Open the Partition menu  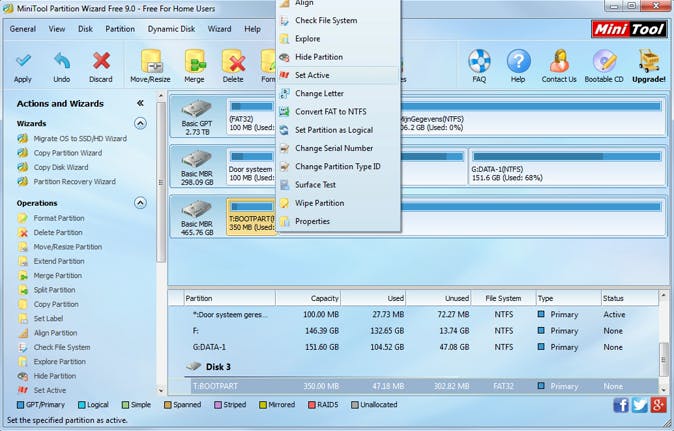pos(120,29)
